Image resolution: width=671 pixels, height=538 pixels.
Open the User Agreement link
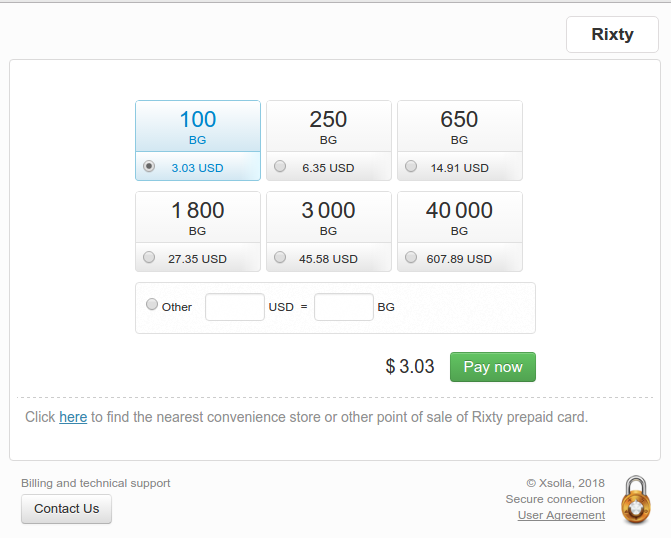pos(561,515)
